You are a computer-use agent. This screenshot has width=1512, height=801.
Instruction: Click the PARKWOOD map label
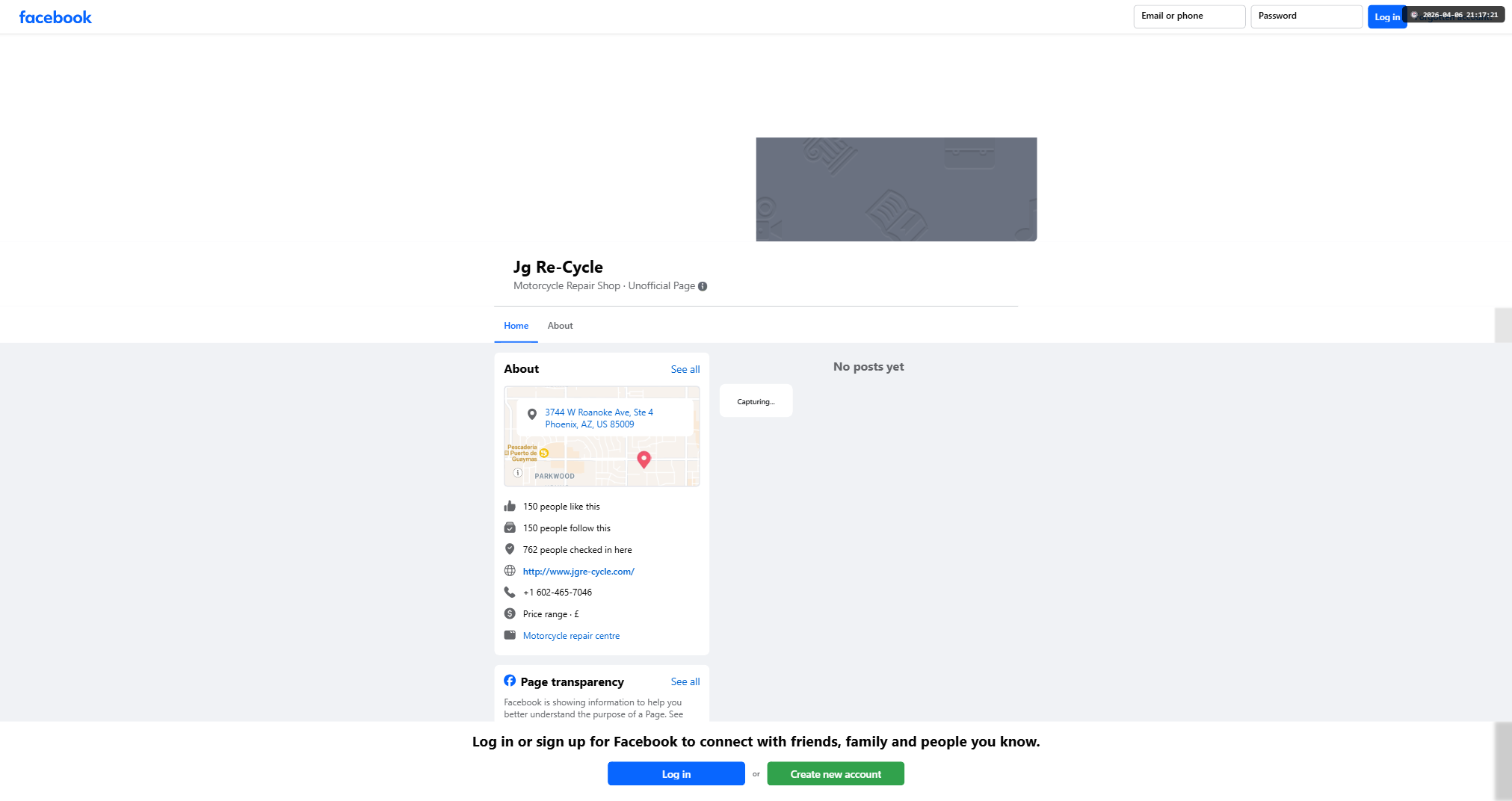555,476
